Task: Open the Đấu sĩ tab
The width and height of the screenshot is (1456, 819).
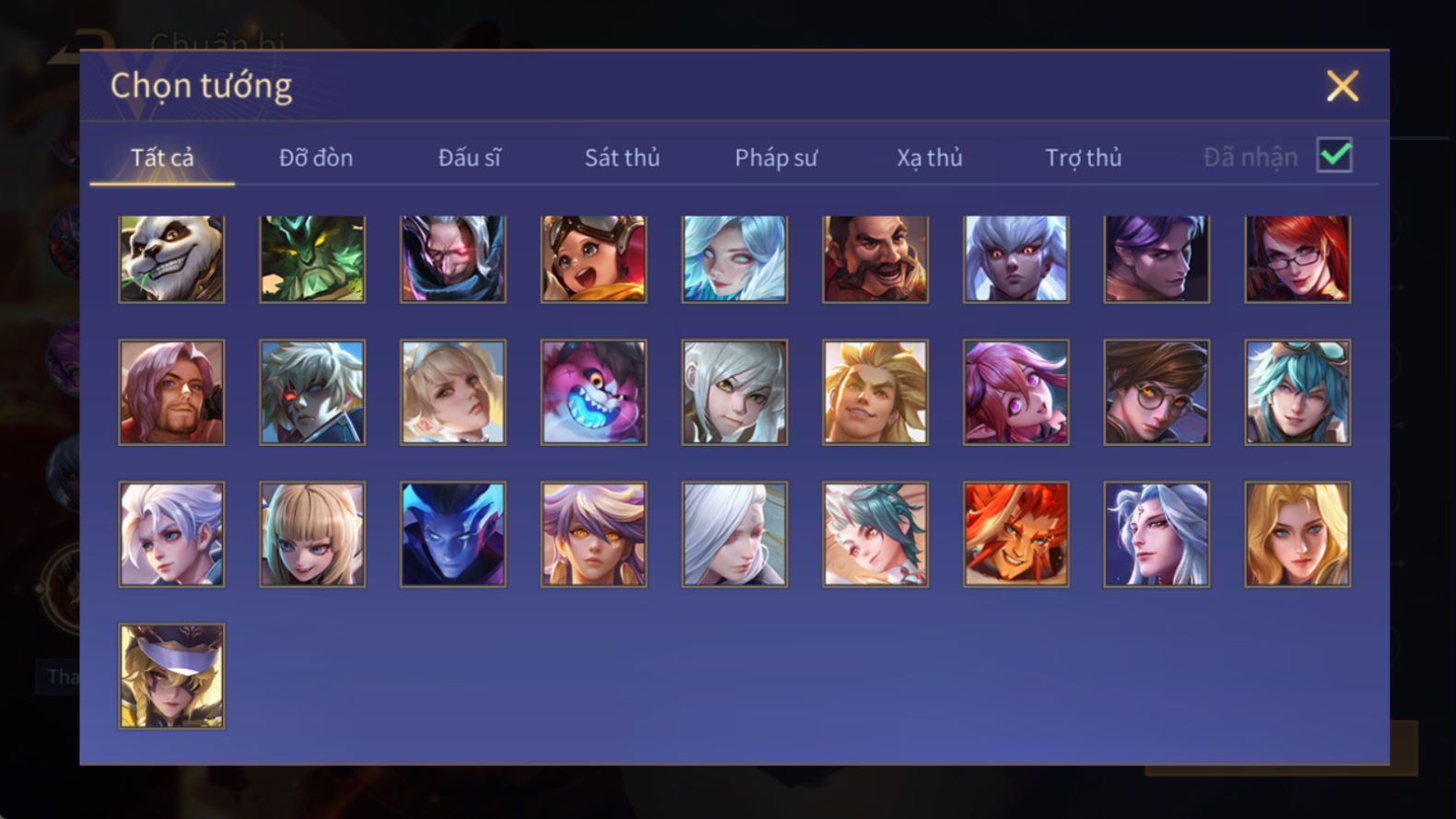Action: point(469,158)
